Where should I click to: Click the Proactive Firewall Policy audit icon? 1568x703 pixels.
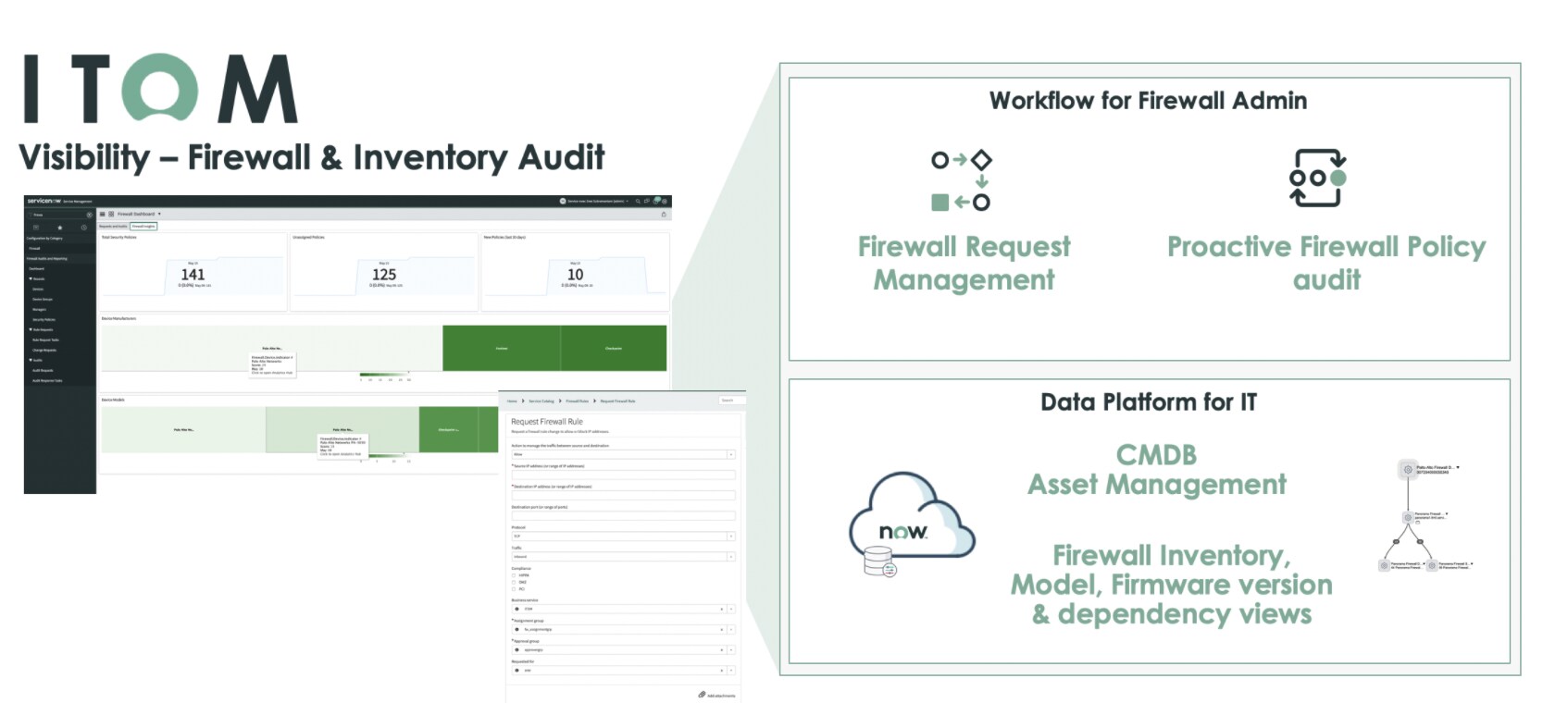1318,178
